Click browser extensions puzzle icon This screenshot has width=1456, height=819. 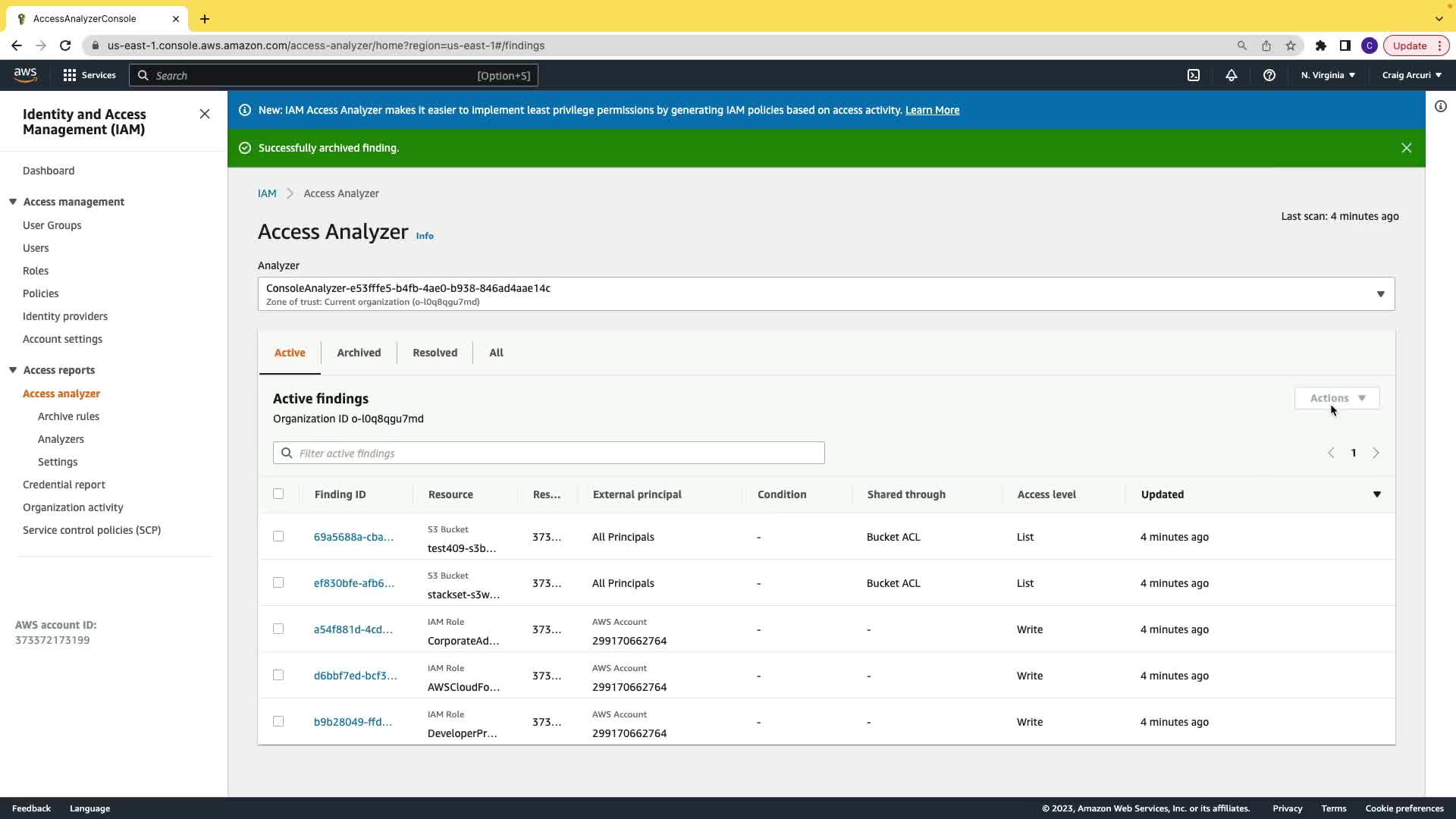[x=1321, y=45]
